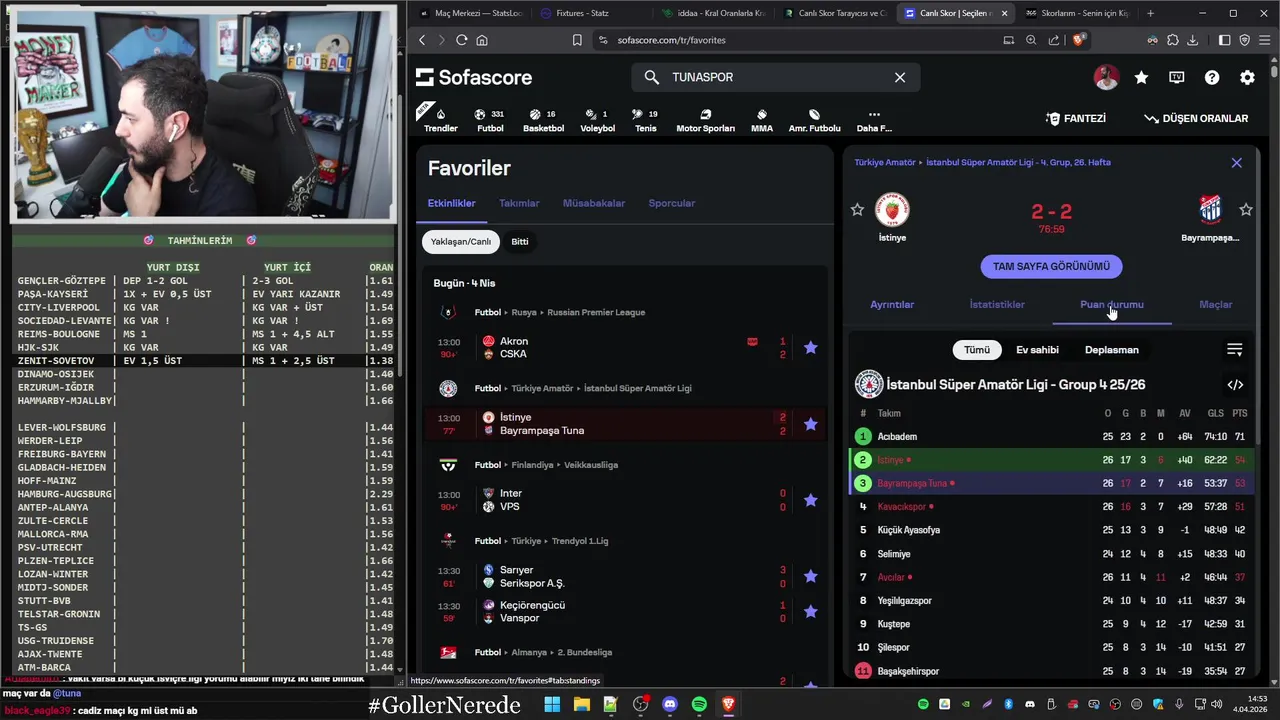Select the Tümü standings filter

977,350
